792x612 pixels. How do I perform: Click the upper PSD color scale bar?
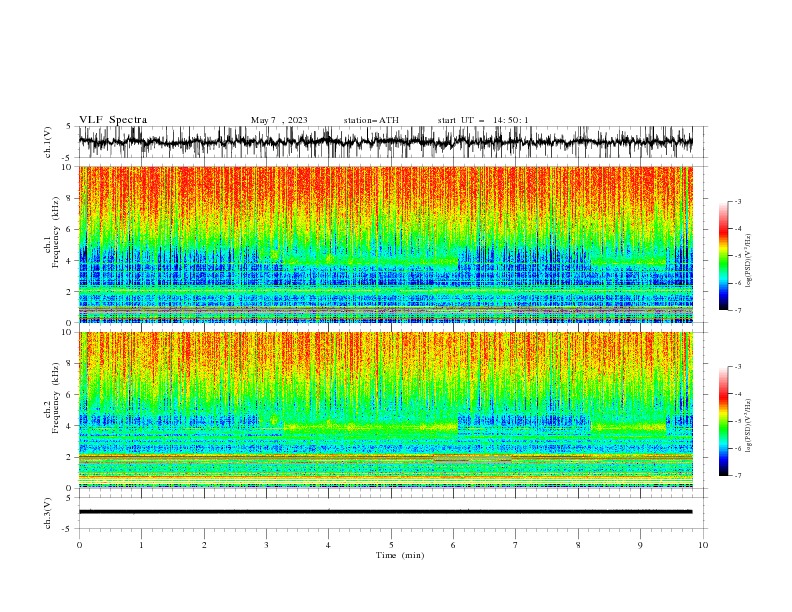pyautogui.click(x=723, y=256)
